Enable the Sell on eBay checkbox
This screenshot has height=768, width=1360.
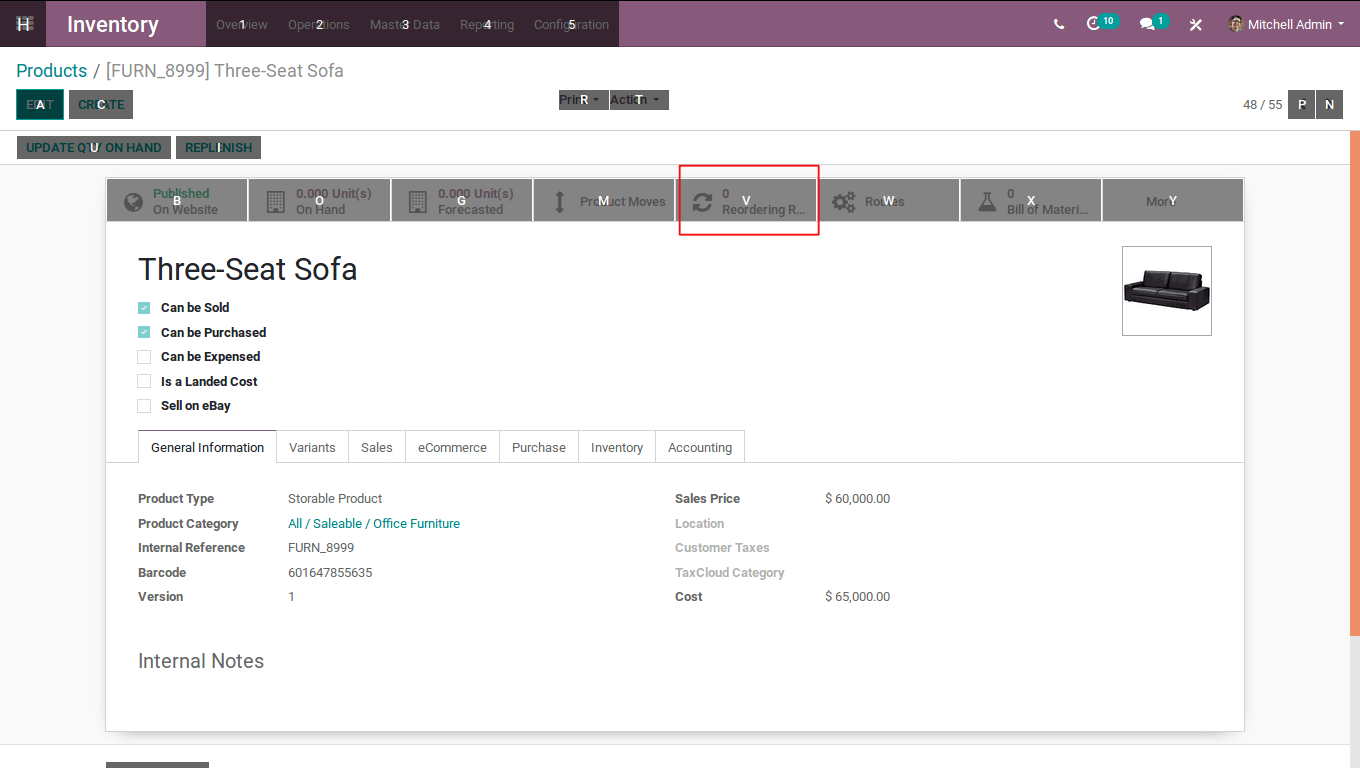[x=144, y=406]
